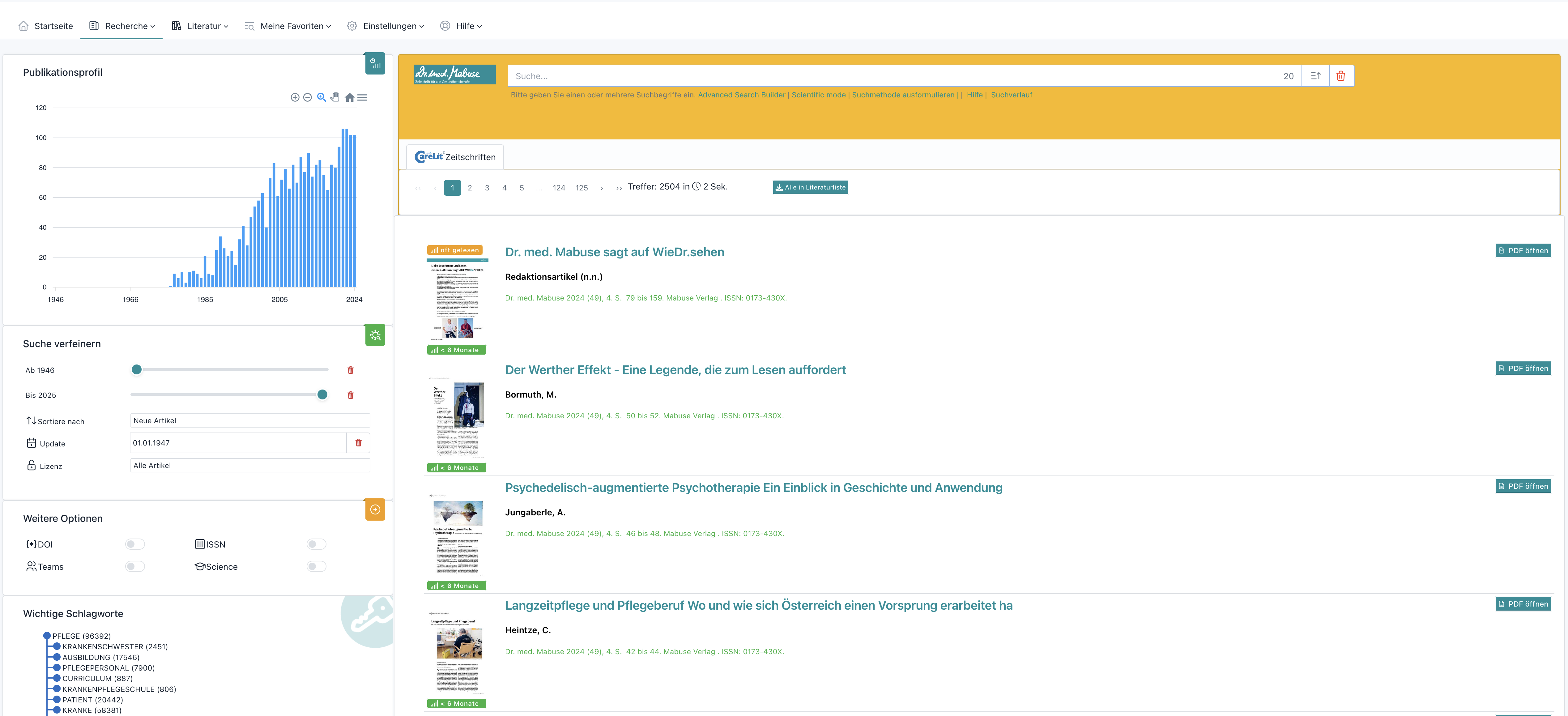Click the red trash icon in search bar
This screenshot has height=716, width=1568.
[1340, 76]
